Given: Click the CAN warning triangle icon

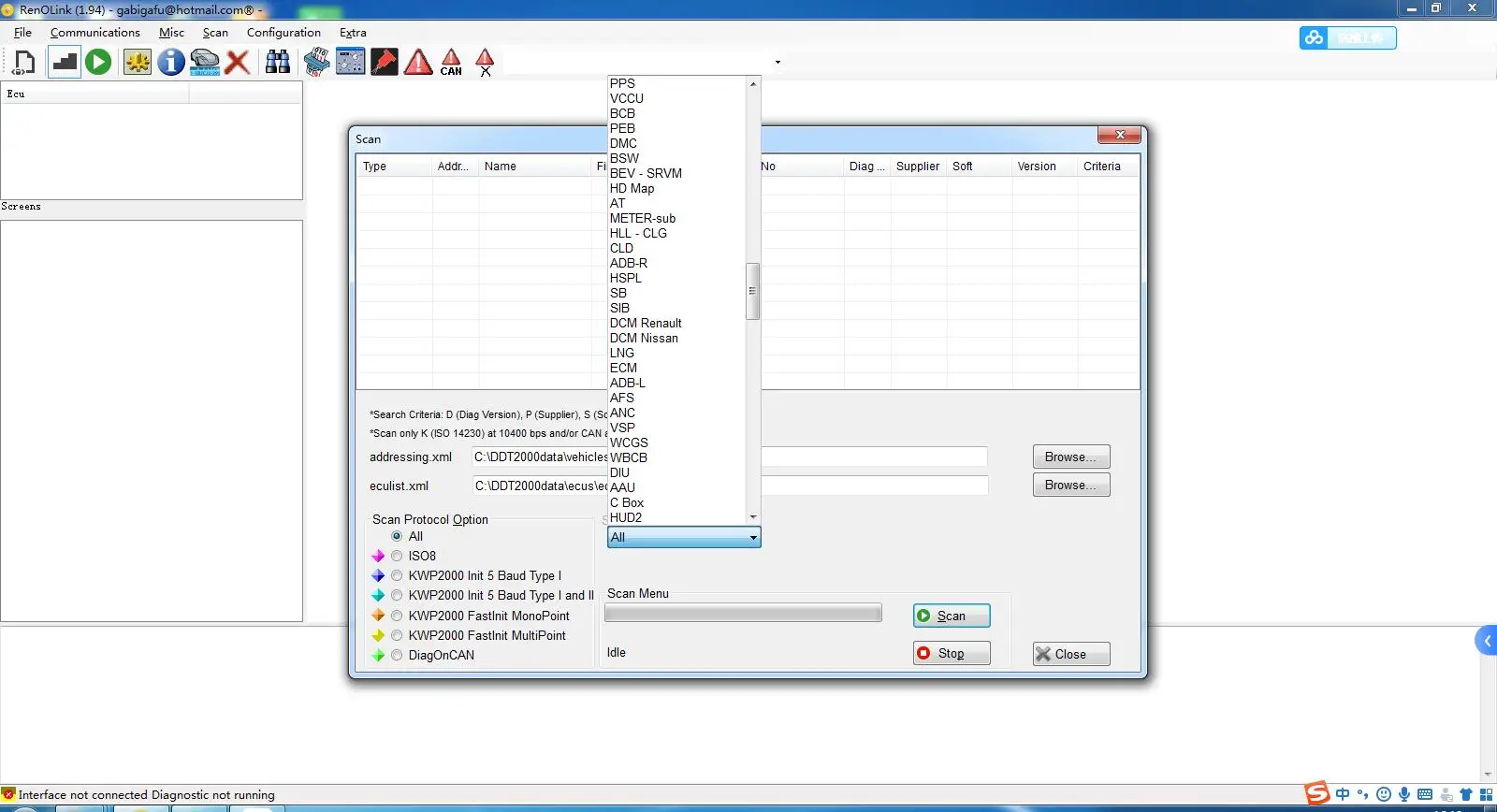Looking at the screenshot, I should [451, 63].
